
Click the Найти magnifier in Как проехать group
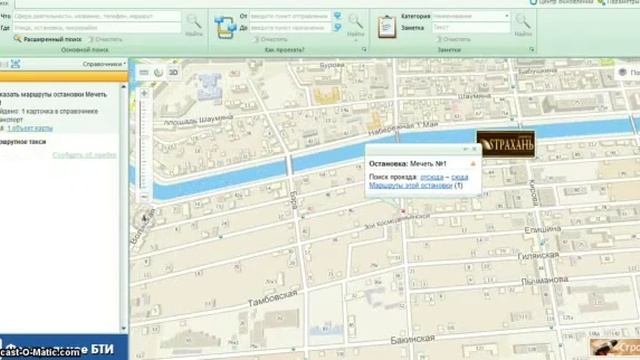pos(356,24)
